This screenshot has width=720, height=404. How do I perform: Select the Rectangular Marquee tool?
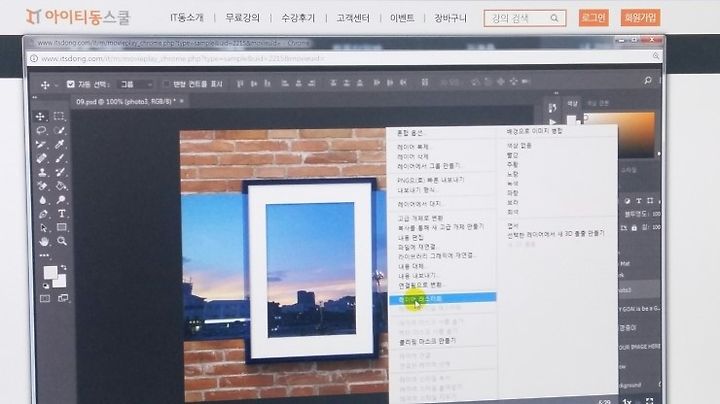(x=59, y=116)
